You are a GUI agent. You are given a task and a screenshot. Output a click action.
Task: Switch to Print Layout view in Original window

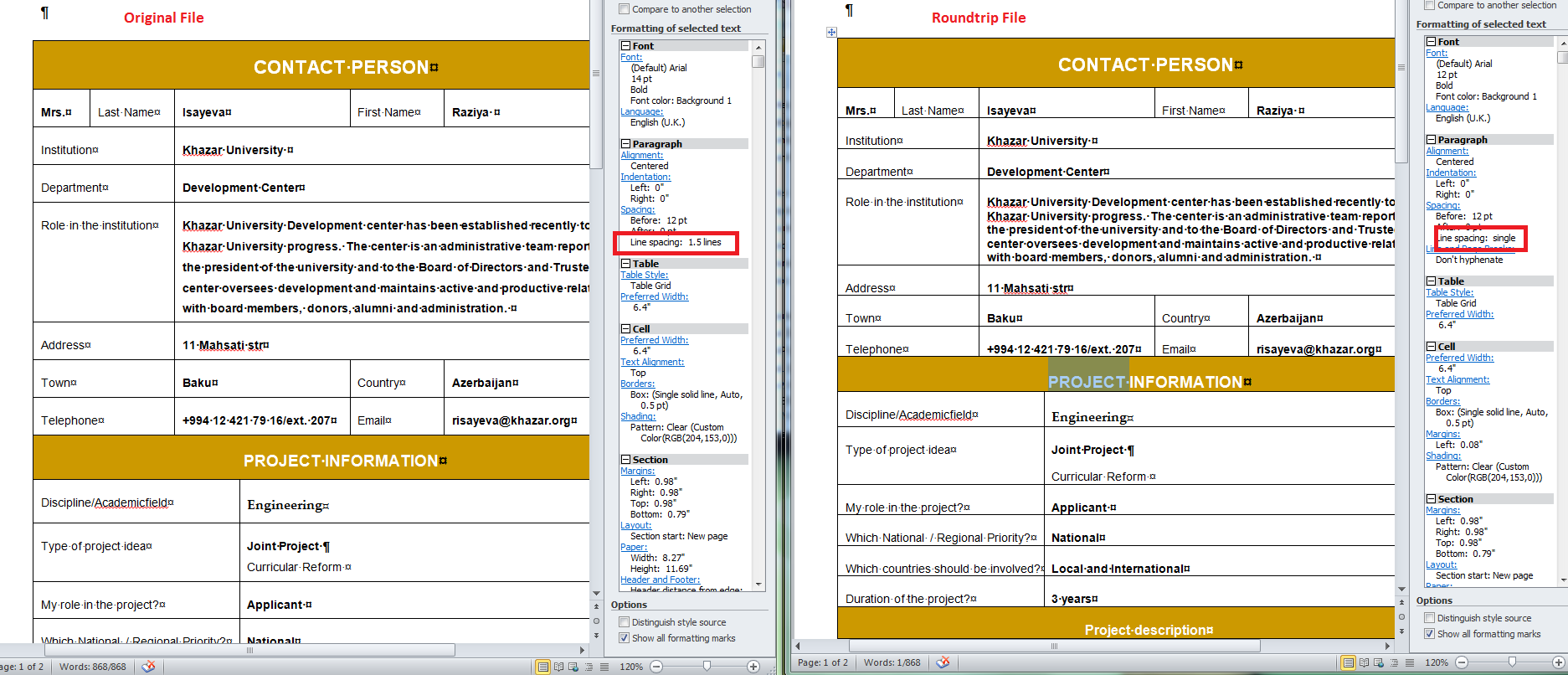click(x=542, y=667)
